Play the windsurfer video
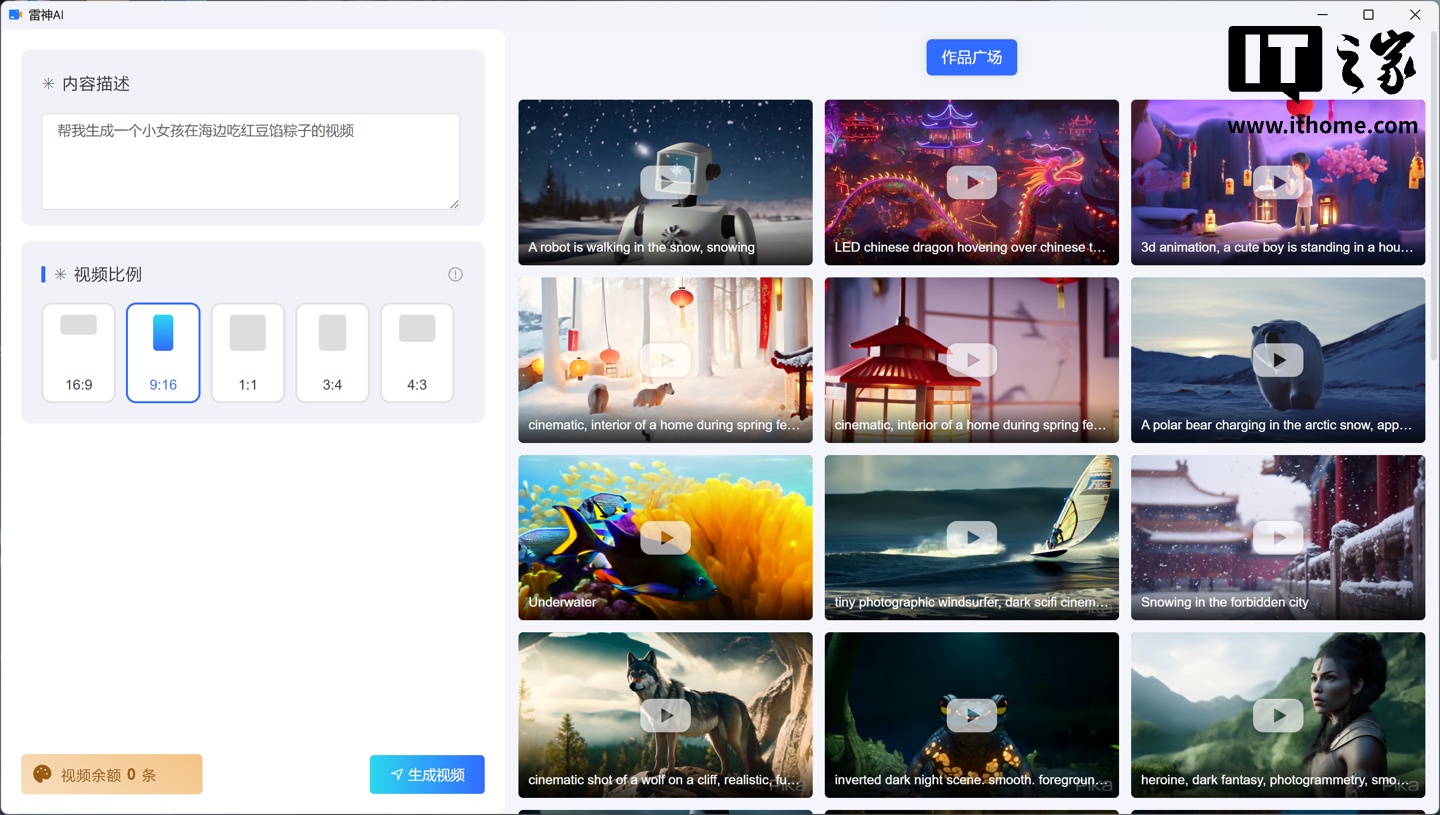The image size is (1440, 815). (971, 538)
